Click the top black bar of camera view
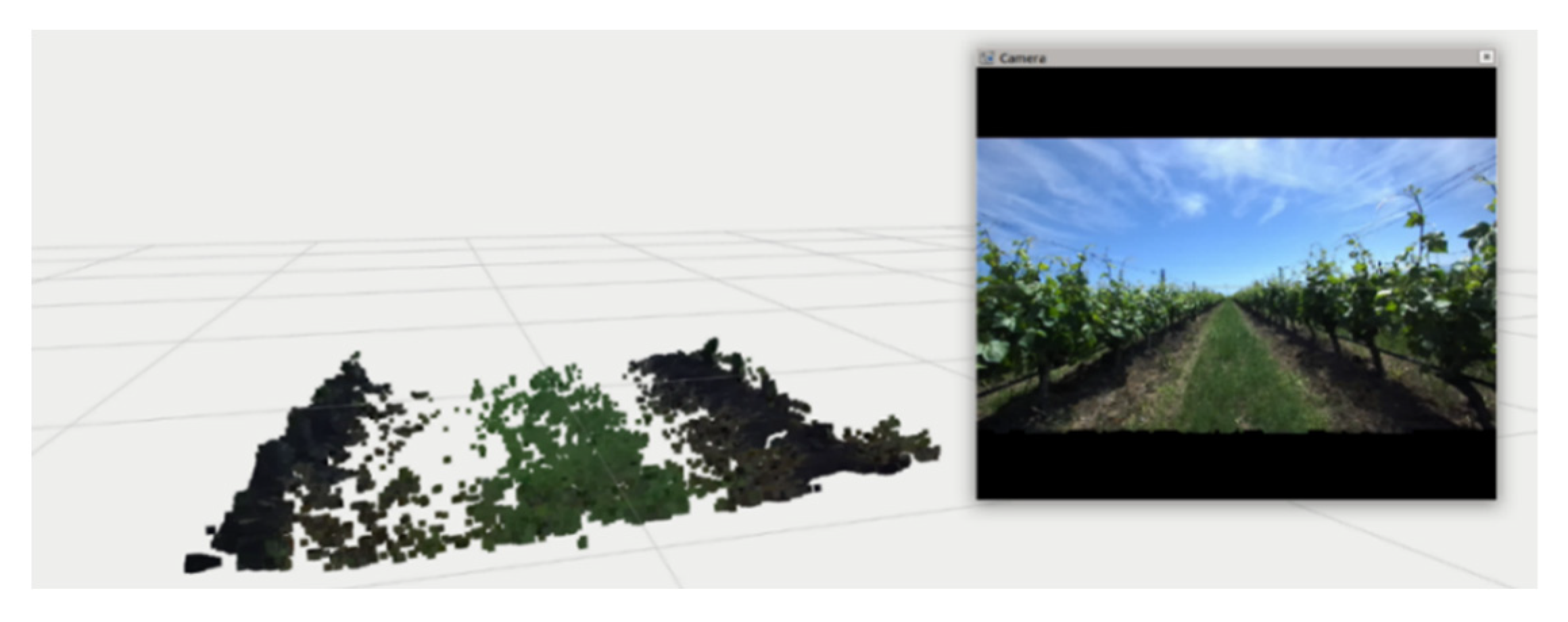 pos(1236,103)
